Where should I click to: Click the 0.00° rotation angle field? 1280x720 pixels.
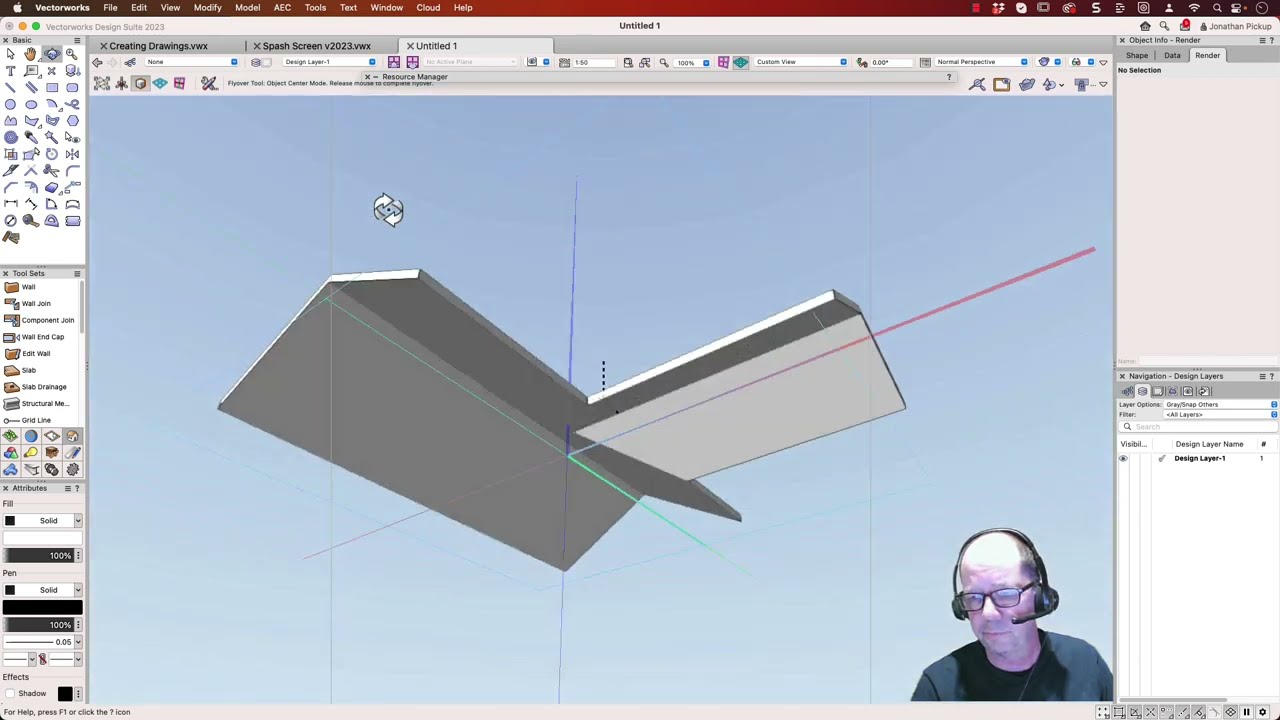[892, 62]
